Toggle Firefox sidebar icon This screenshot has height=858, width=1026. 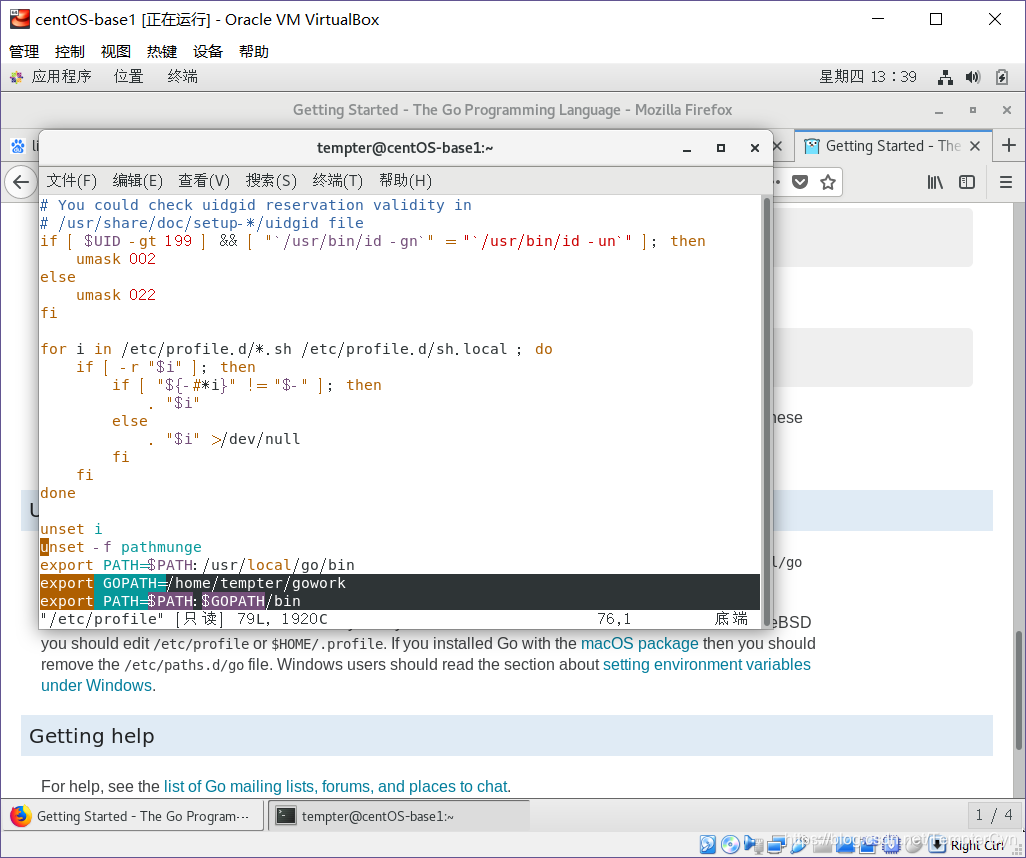coord(966,182)
